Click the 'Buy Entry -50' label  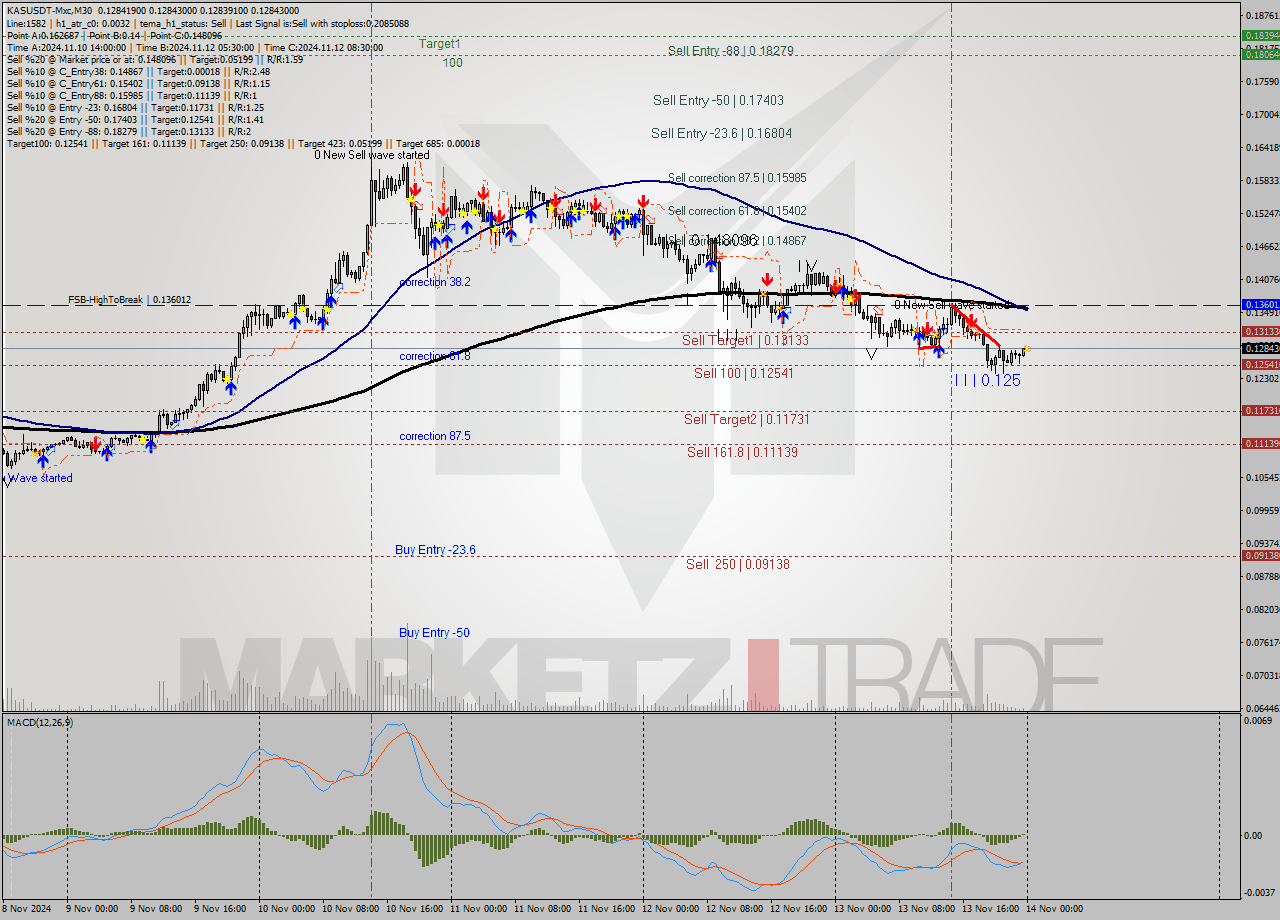(434, 633)
